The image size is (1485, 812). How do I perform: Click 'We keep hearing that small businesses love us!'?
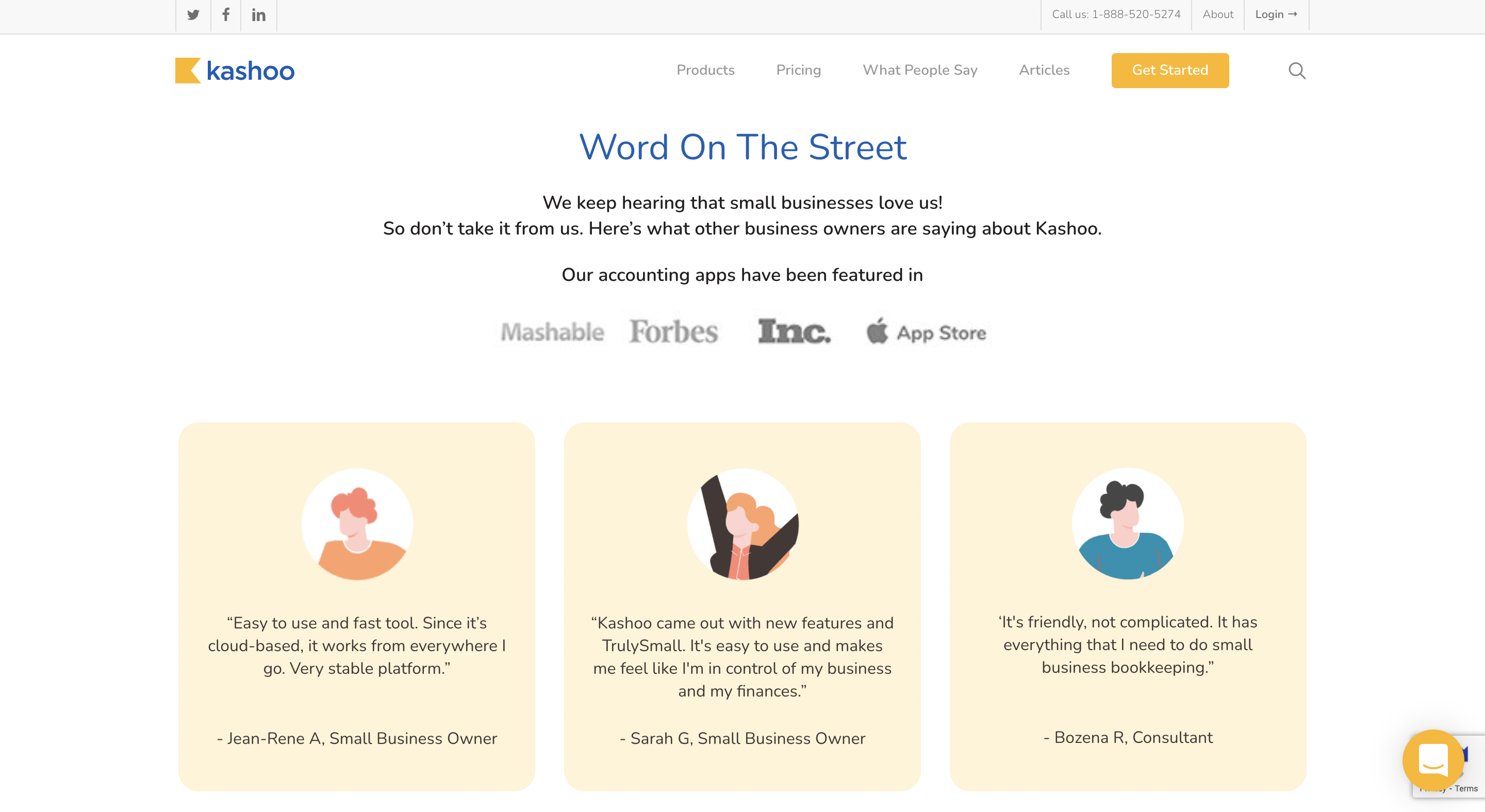point(742,203)
